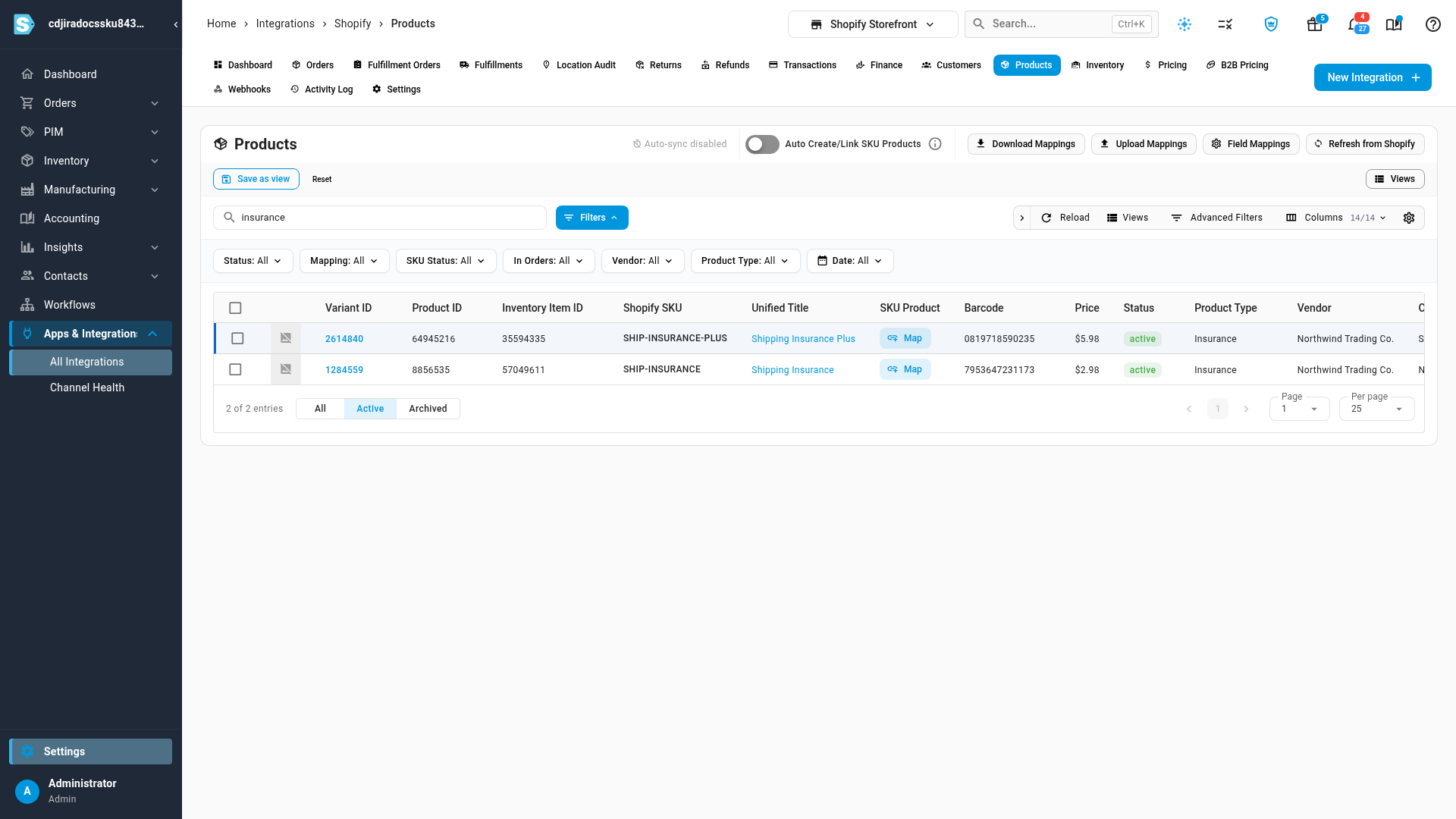Check the row for variant 1284559

pos(235,369)
